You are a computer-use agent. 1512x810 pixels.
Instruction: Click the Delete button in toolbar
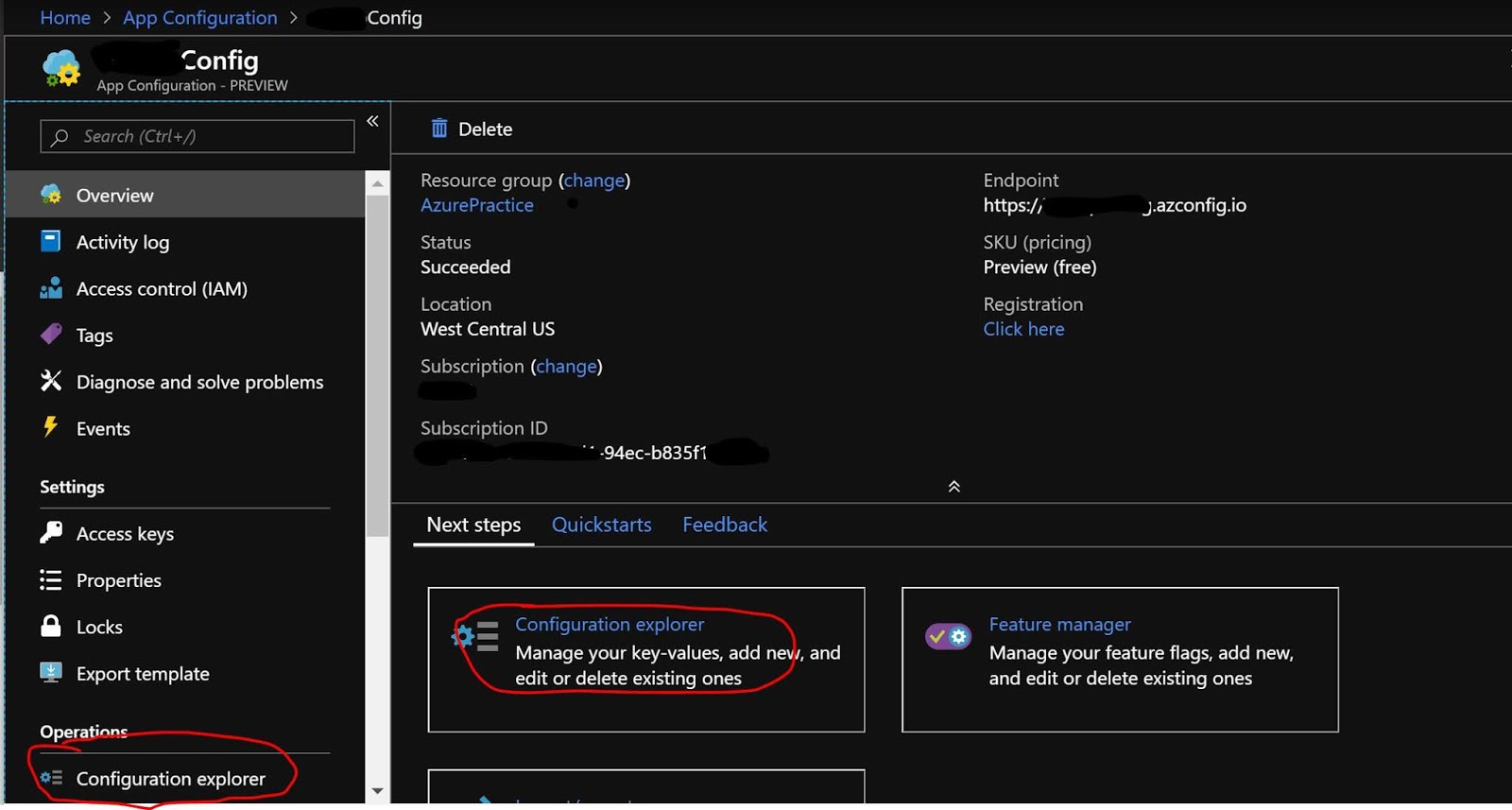tap(472, 129)
